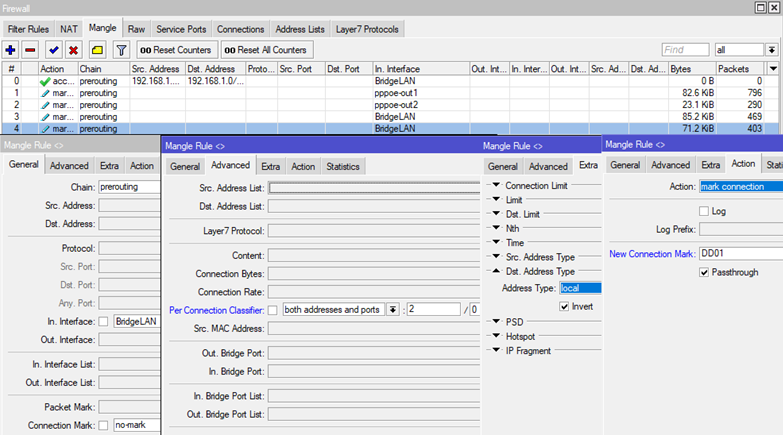Viewport: 783px width, 435px height.
Task: Uncheck the Invert checkbox under Address Type
Action: [565, 306]
